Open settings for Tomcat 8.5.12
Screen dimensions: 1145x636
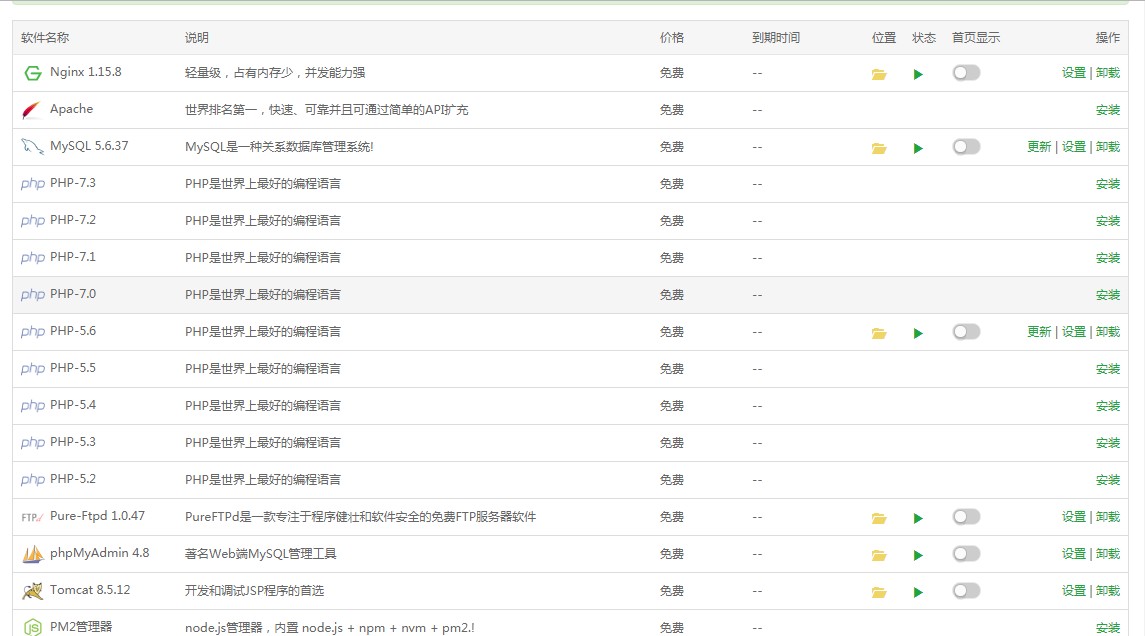1073,591
